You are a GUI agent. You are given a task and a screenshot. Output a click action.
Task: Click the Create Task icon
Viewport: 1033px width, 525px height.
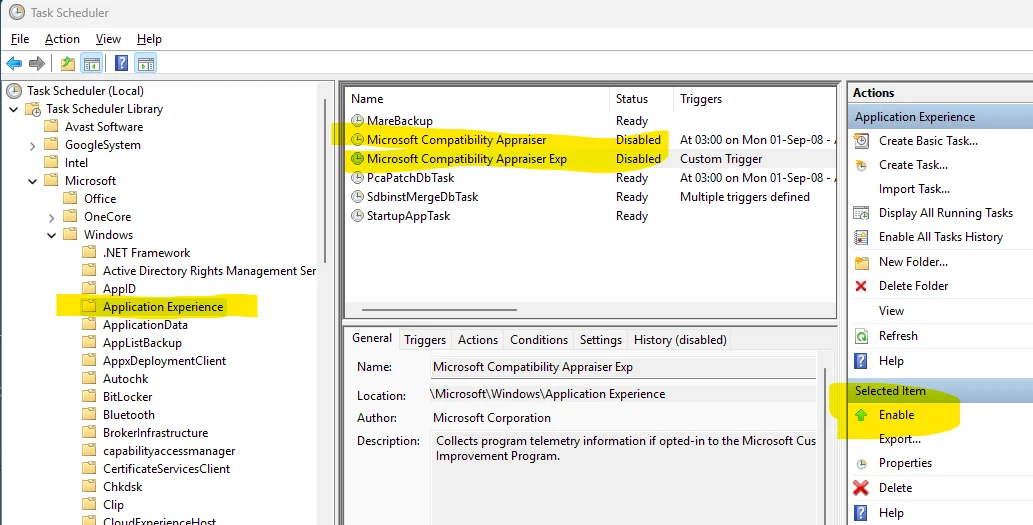click(x=861, y=165)
